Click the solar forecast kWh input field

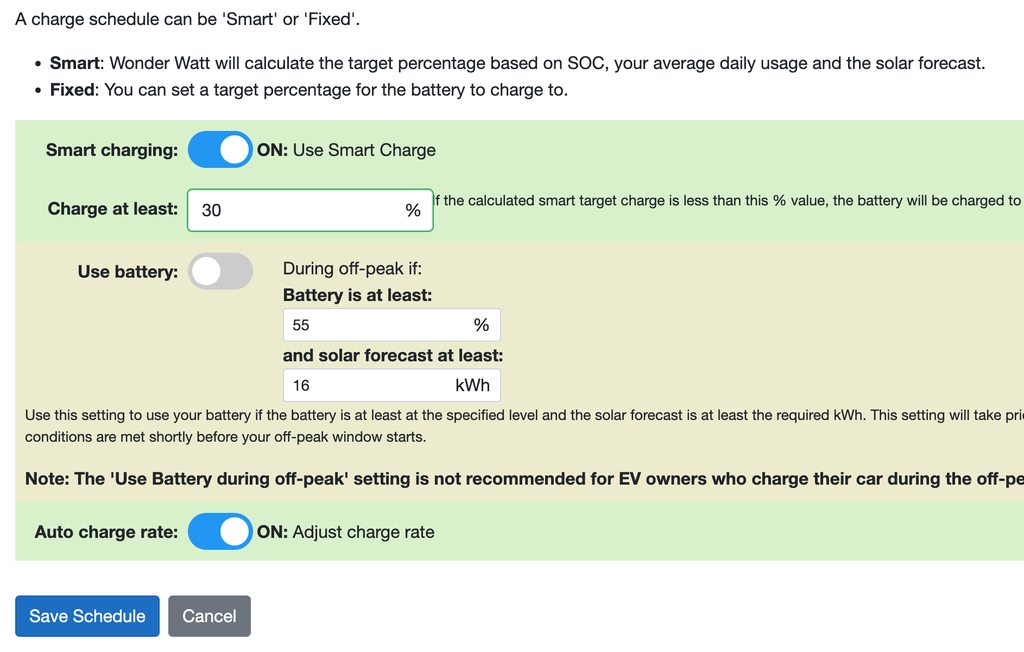[x=365, y=385]
